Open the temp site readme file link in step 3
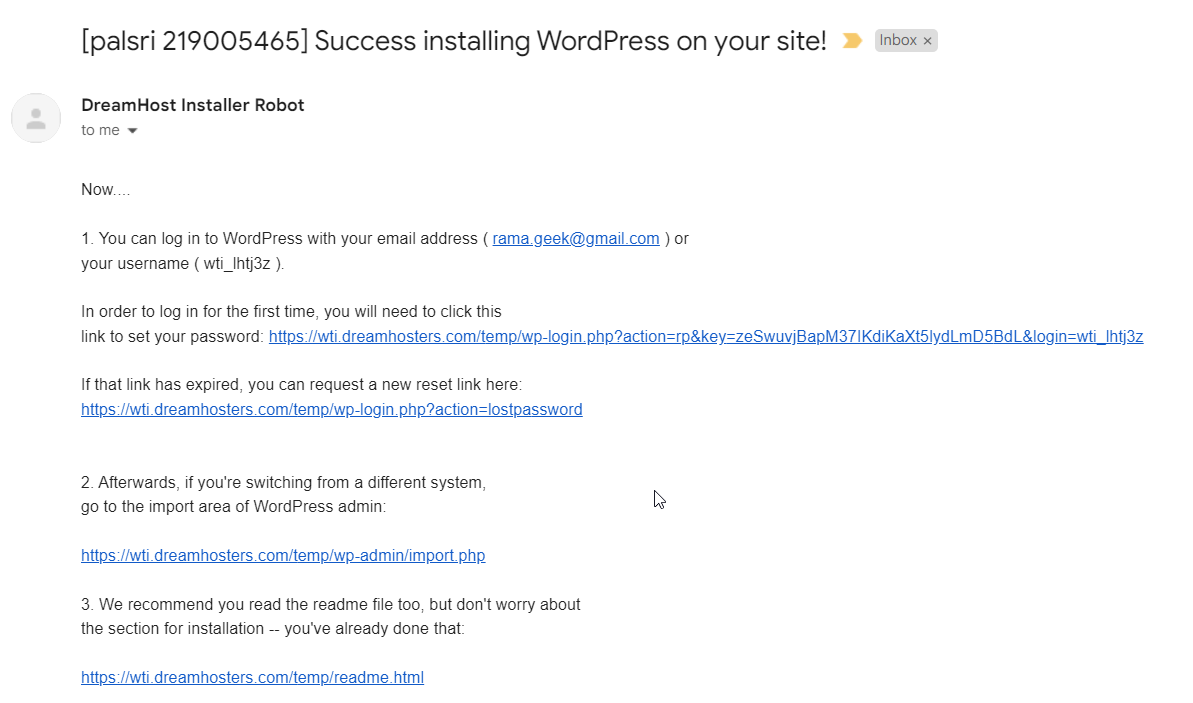 (x=252, y=677)
